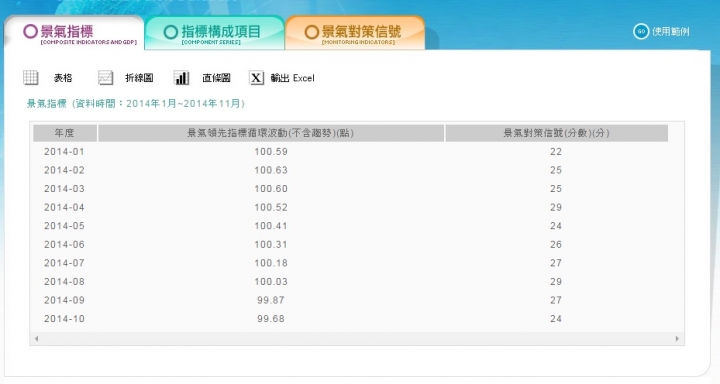Click the 年度 column header

65,133
